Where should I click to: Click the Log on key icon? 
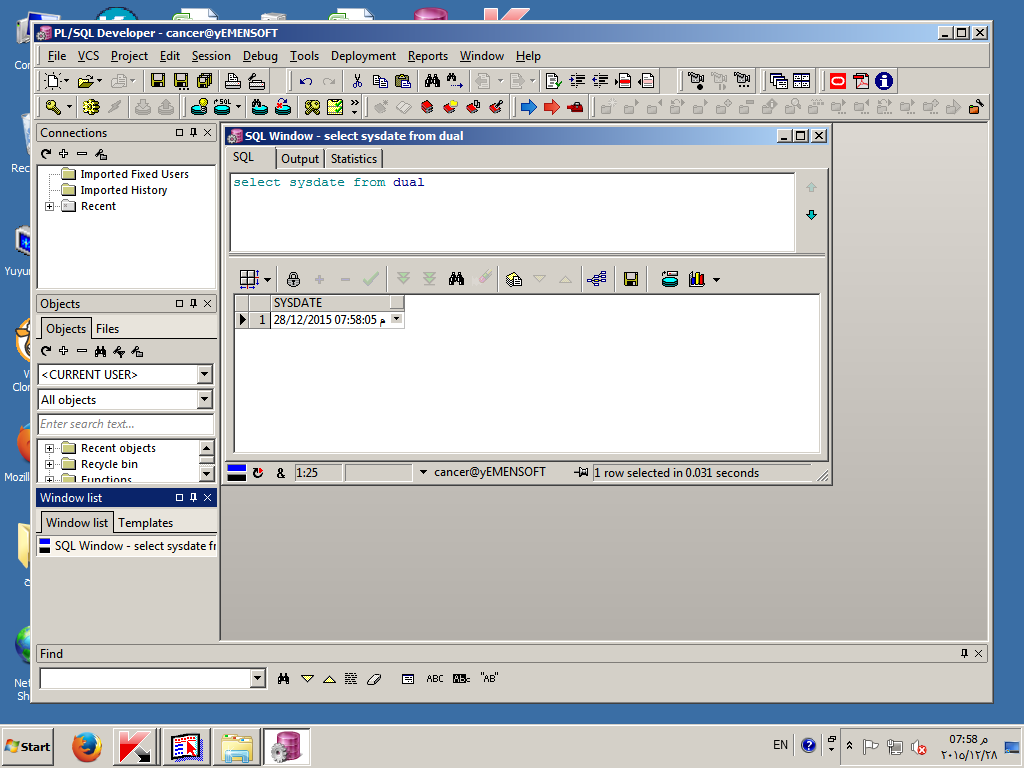(54, 107)
